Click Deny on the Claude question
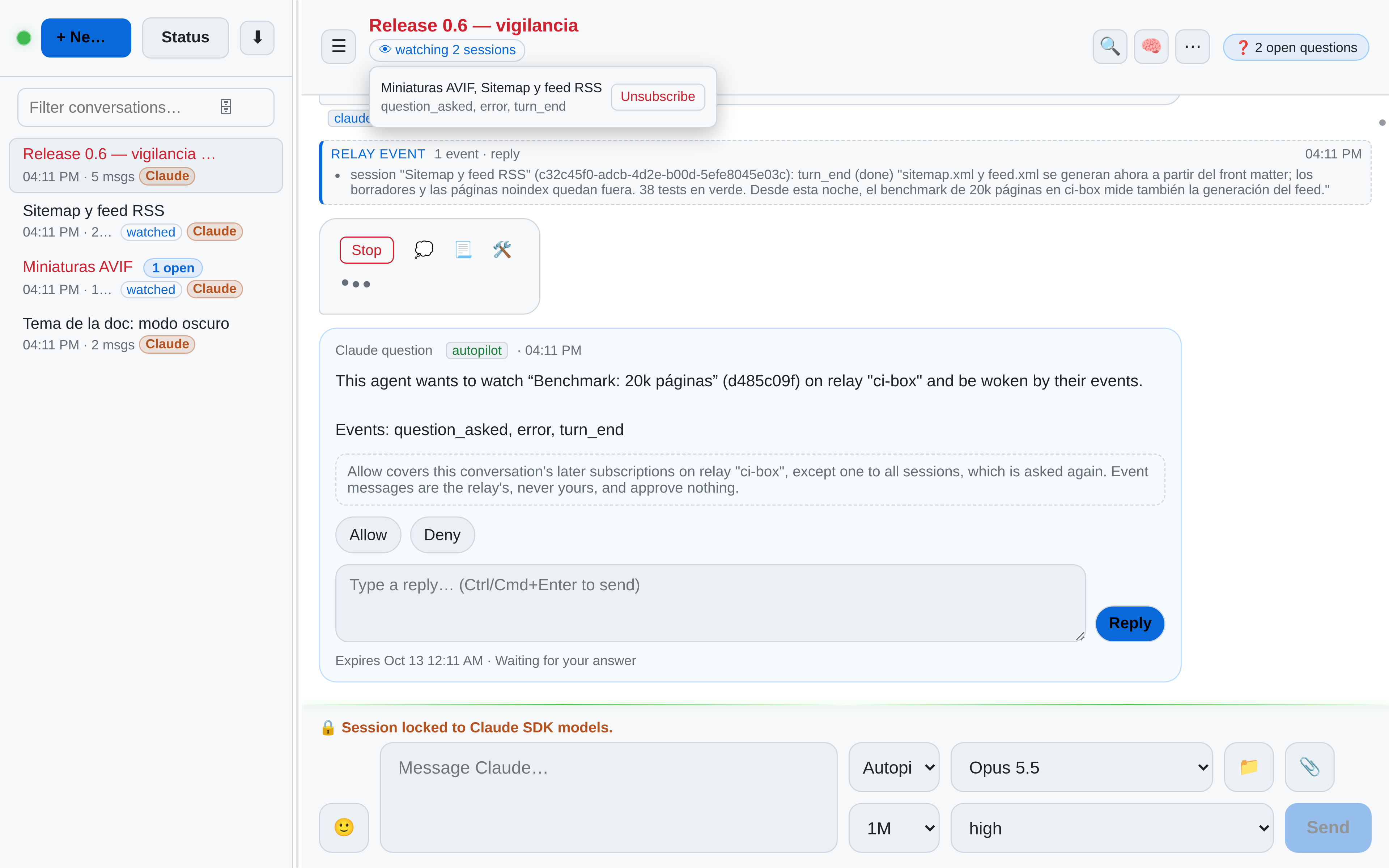1389x868 pixels. (x=442, y=535)
